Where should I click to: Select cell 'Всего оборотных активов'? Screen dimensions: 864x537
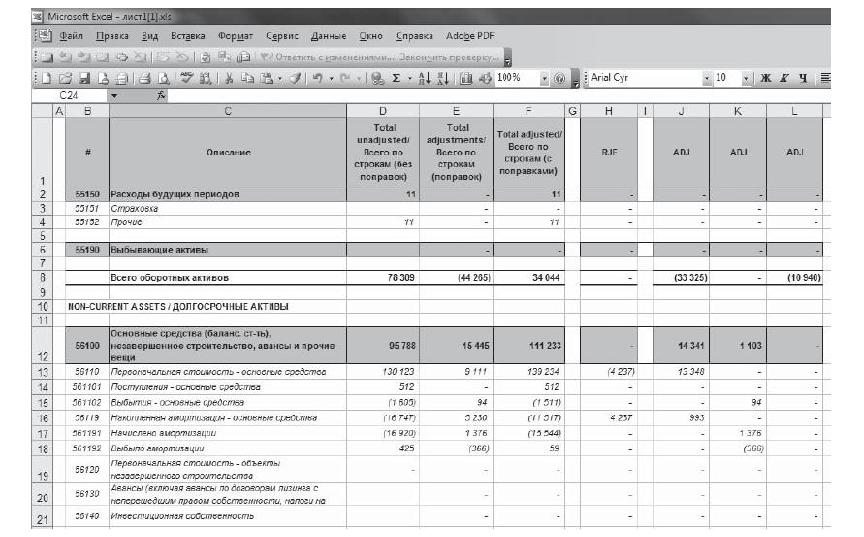pos(228,278)
